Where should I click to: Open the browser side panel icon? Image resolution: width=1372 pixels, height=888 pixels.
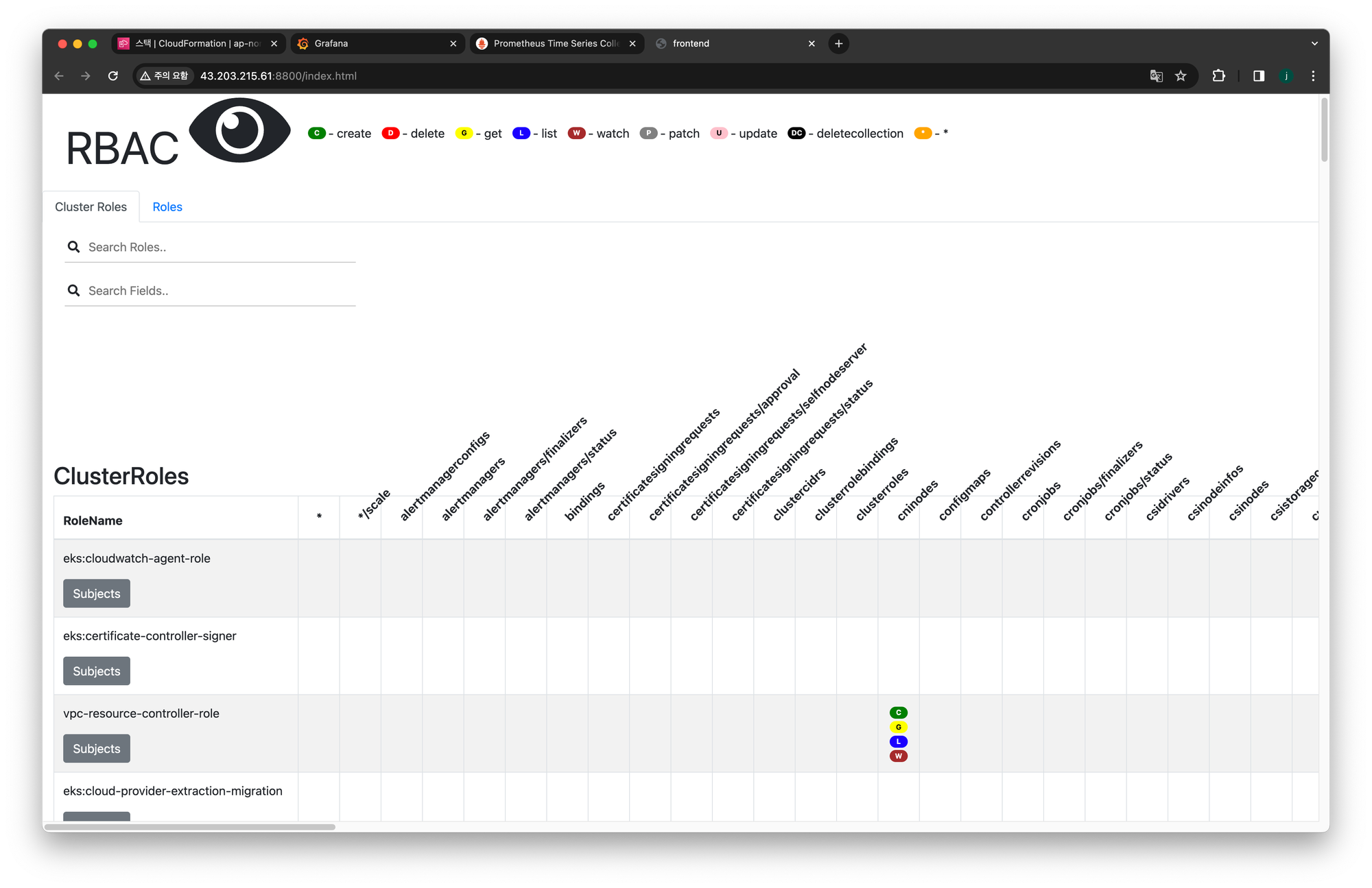(1259, 76)
